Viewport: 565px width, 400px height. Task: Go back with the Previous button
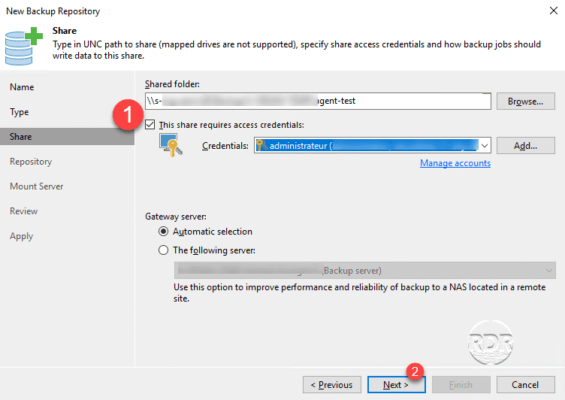(x=332, y=385)
